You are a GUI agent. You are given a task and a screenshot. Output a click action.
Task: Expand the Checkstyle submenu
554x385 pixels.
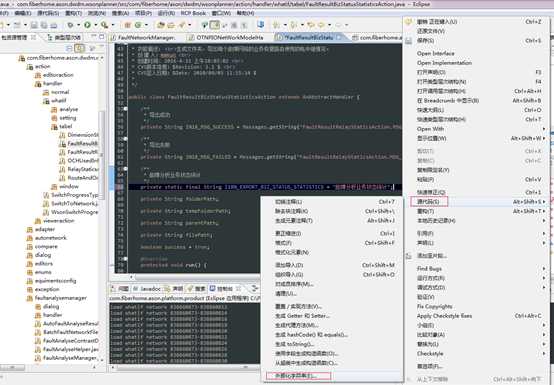544,354
